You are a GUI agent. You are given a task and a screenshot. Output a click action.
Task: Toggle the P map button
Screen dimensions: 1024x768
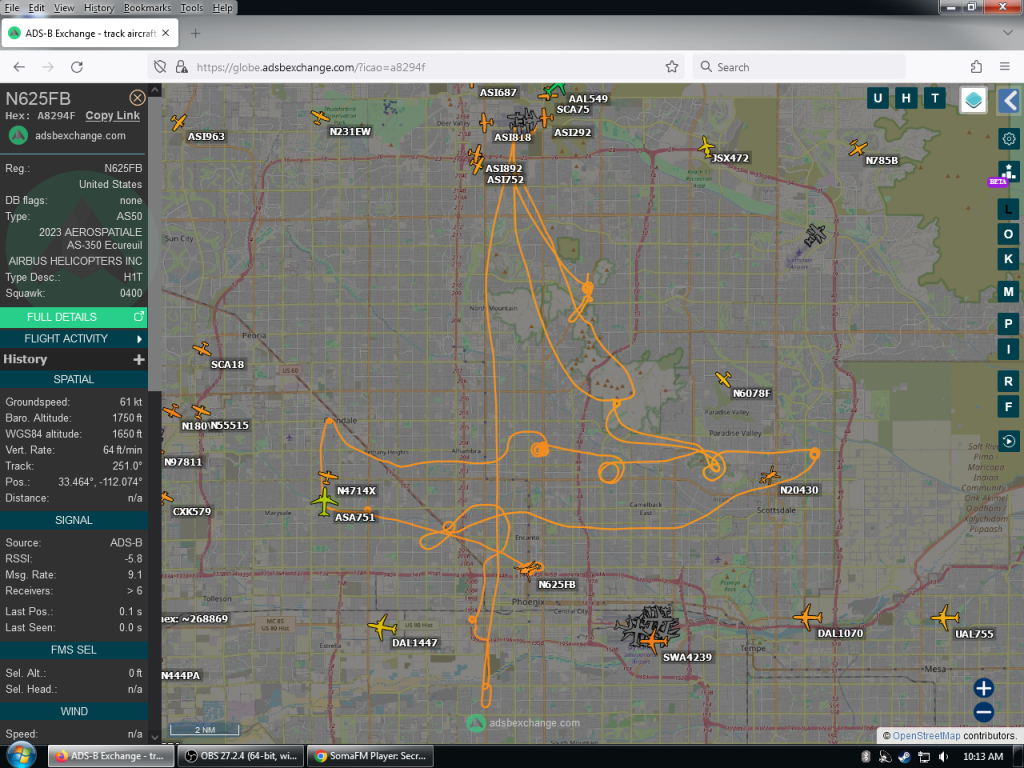(1008, 324)
